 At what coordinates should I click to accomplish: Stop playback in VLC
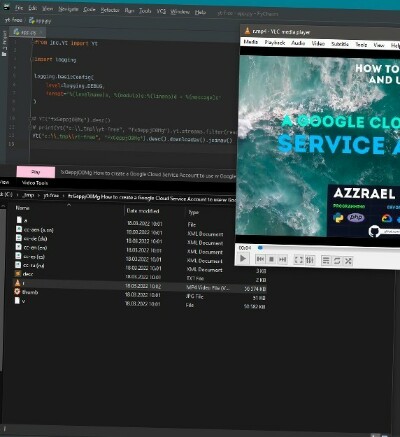271,259
